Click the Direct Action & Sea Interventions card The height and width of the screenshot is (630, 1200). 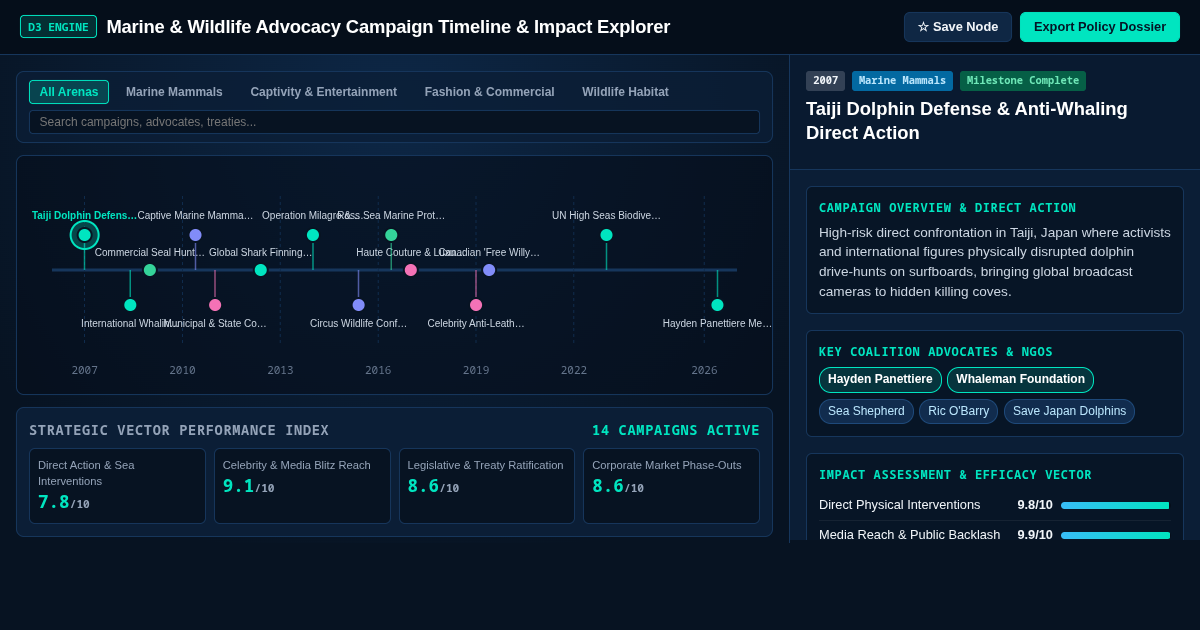117,486
